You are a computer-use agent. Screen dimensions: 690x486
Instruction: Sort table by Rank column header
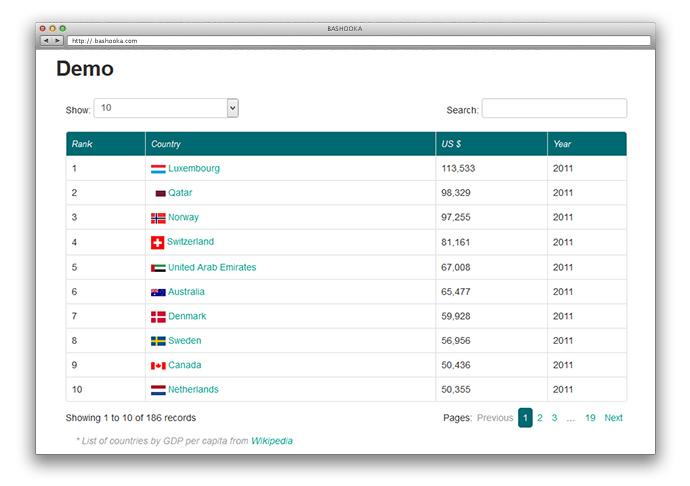click(82, 144)
